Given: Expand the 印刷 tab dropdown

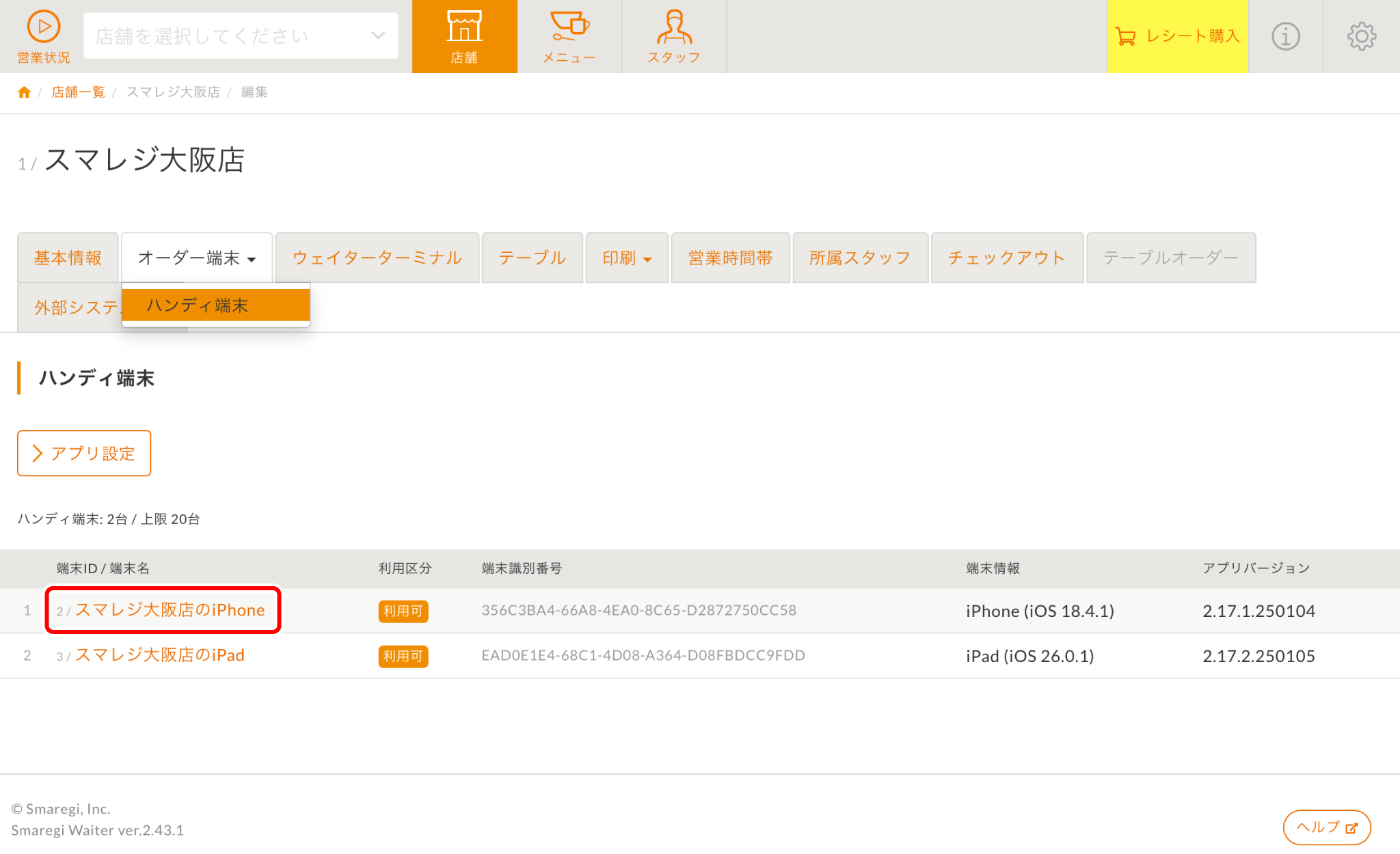Looking at the screenshot, I should pos(626,258).
